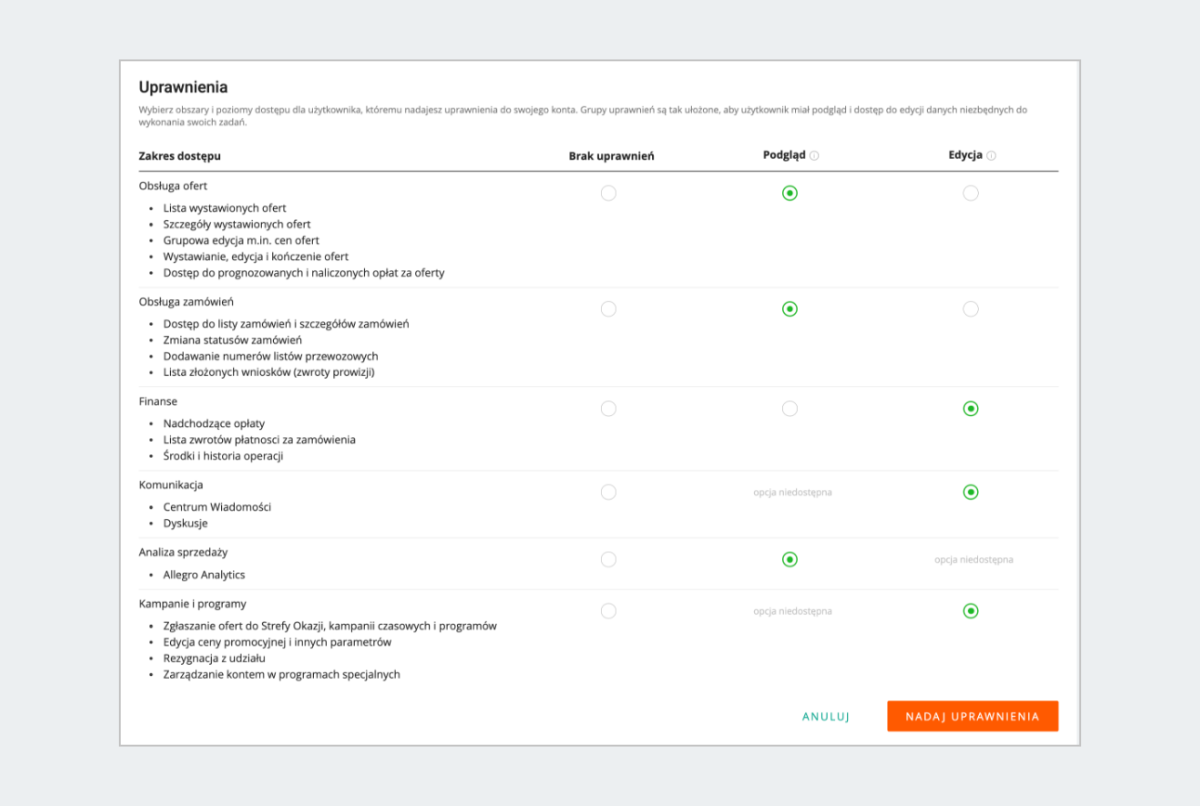
Task: Select Brak uprawnień for Obsługa zamówień
Action: [608, 309]
